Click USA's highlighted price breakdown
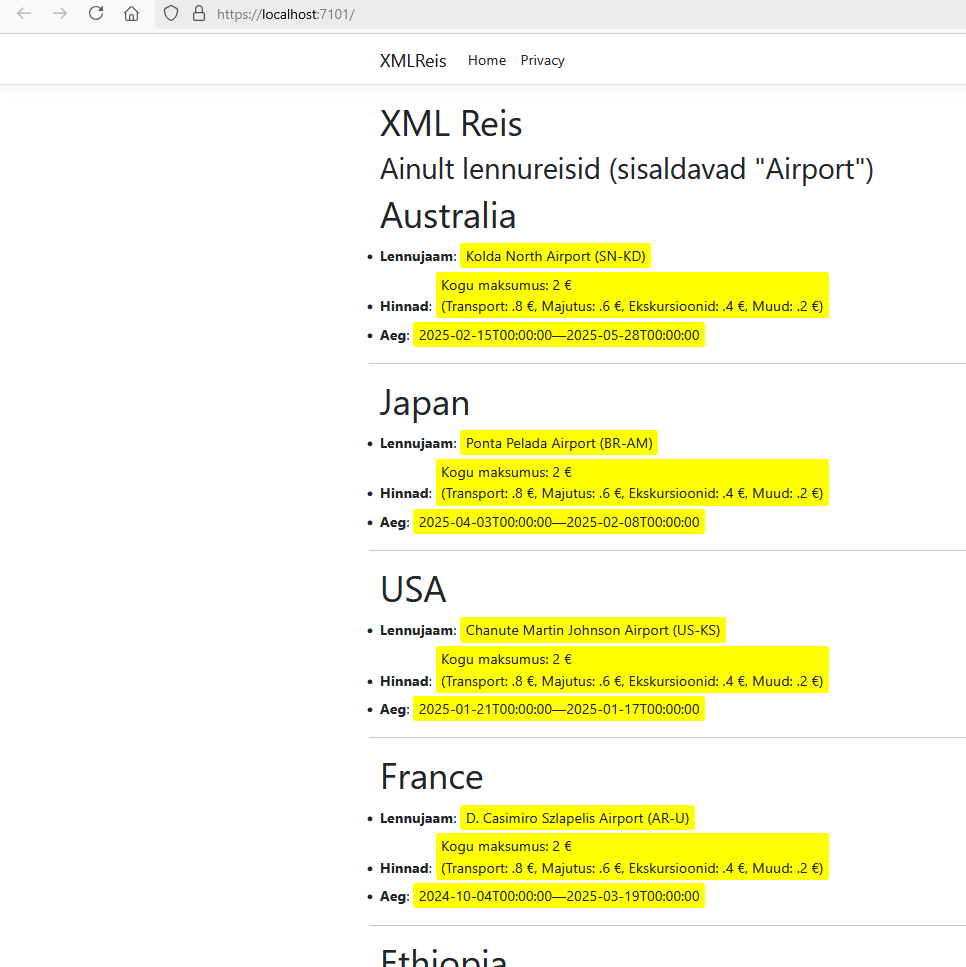This screenshot has height=967, width=966. pos(632,670)
